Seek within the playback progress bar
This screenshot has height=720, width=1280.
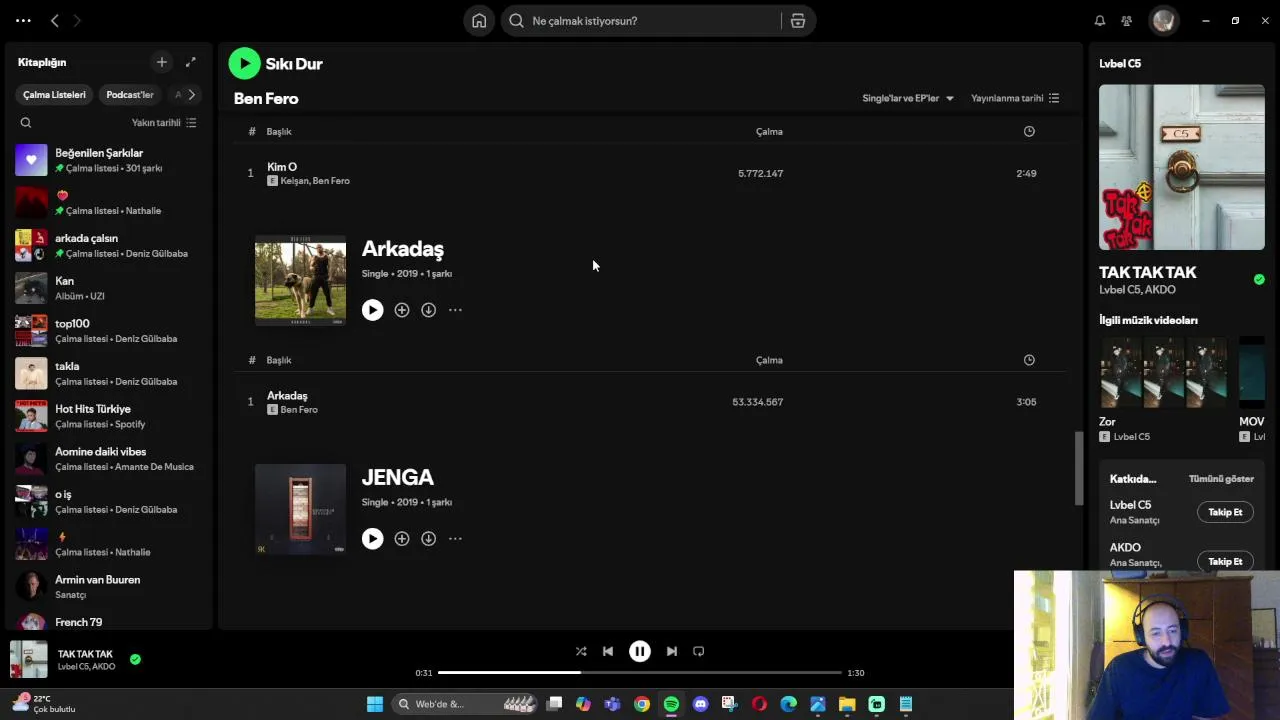click(x=640, y=673)
